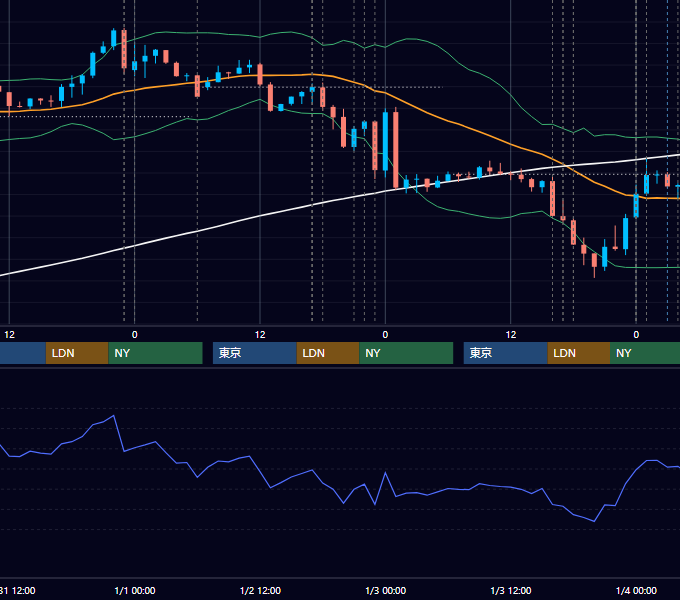Click the LDN block following 1/3 12:00

tap(579, 353)
